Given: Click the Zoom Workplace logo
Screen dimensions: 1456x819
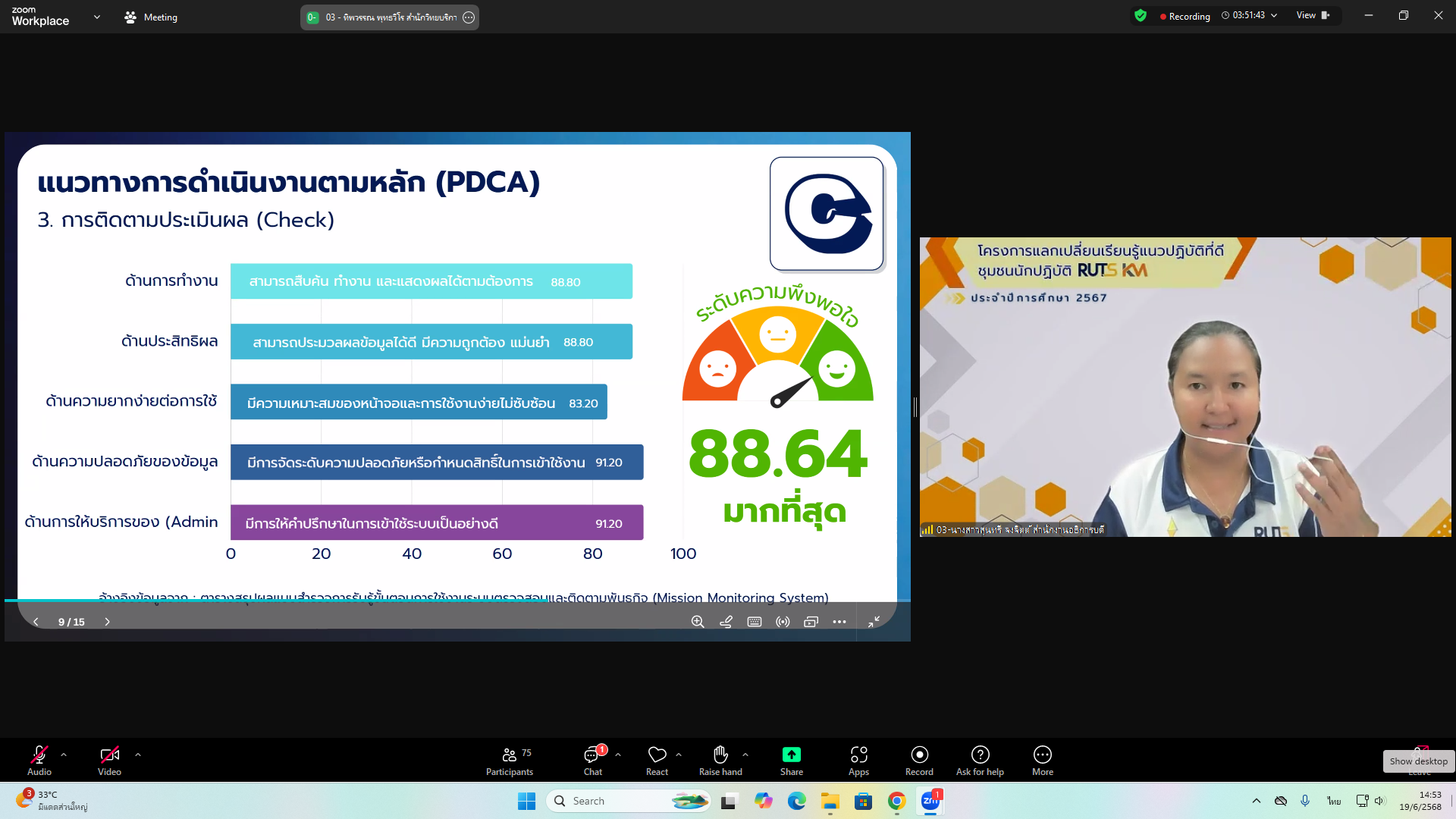Looking at the screenshot, I should 40,17.
